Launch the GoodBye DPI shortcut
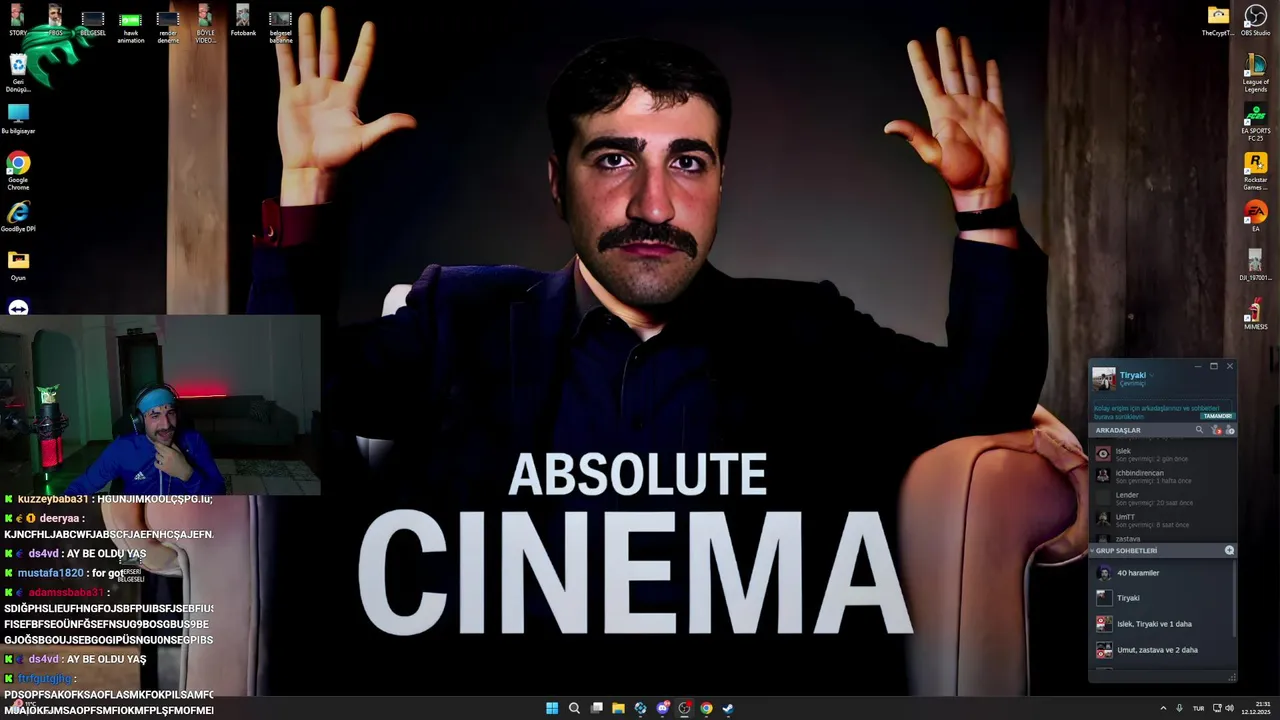Screen dimensions: 1280x720 [x=18, y=216]
